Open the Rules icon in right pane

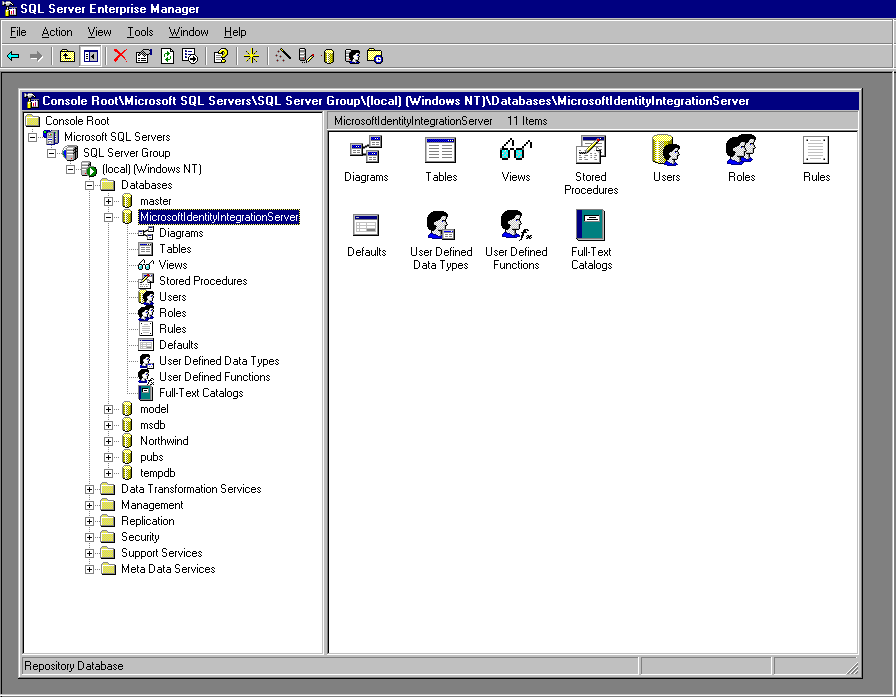(816, 150)
